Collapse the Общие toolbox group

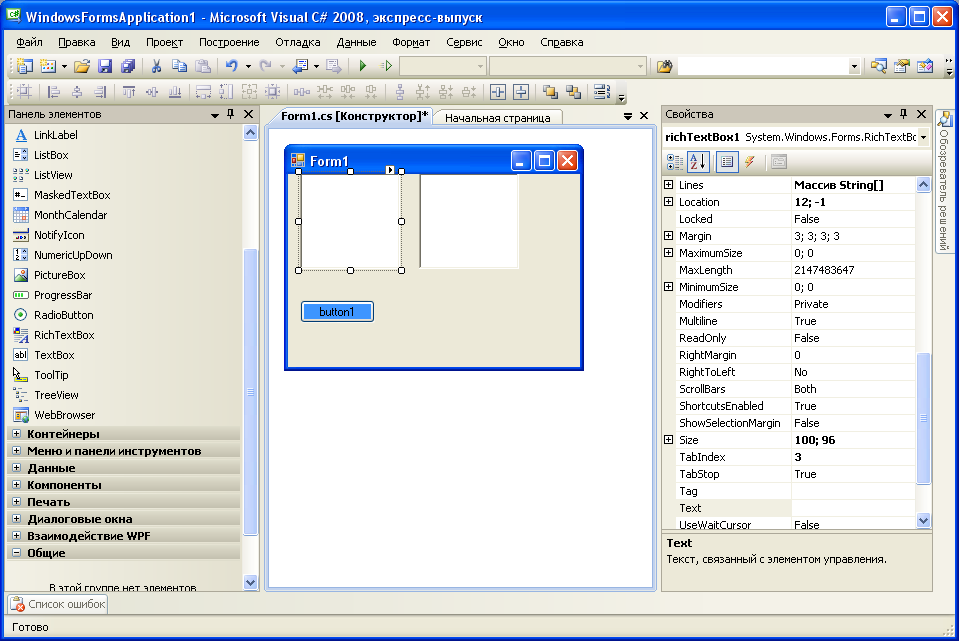click(x=17, y=553)
